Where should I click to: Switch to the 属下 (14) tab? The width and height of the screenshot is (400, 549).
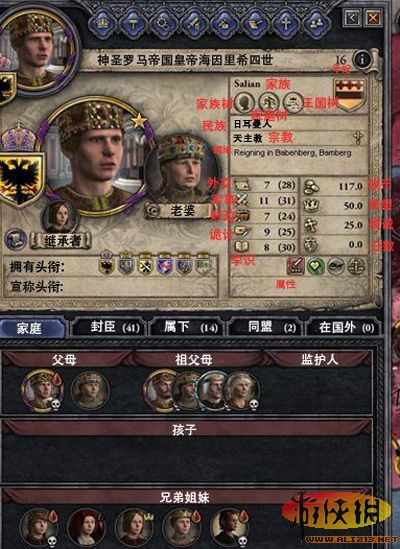[188, 327]
